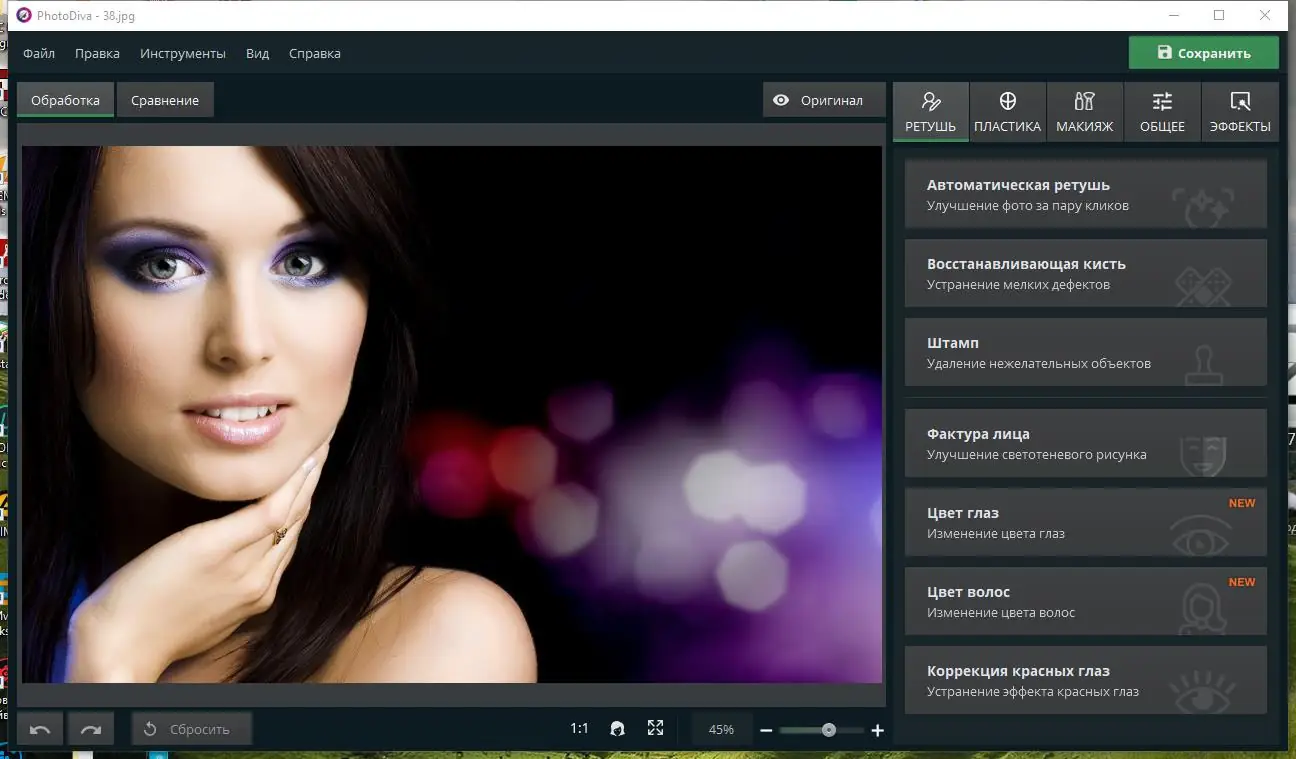Launch Автоматическая ретушь tool

(x=1086, y=194)
